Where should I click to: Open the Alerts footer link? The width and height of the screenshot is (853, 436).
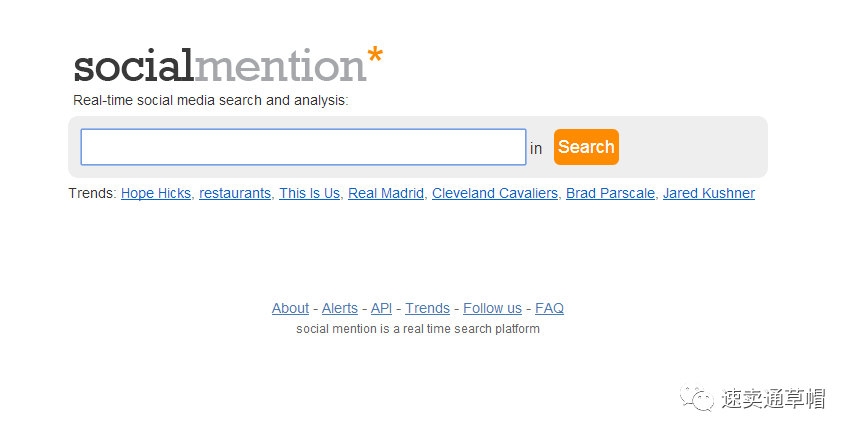pos(340,308)
